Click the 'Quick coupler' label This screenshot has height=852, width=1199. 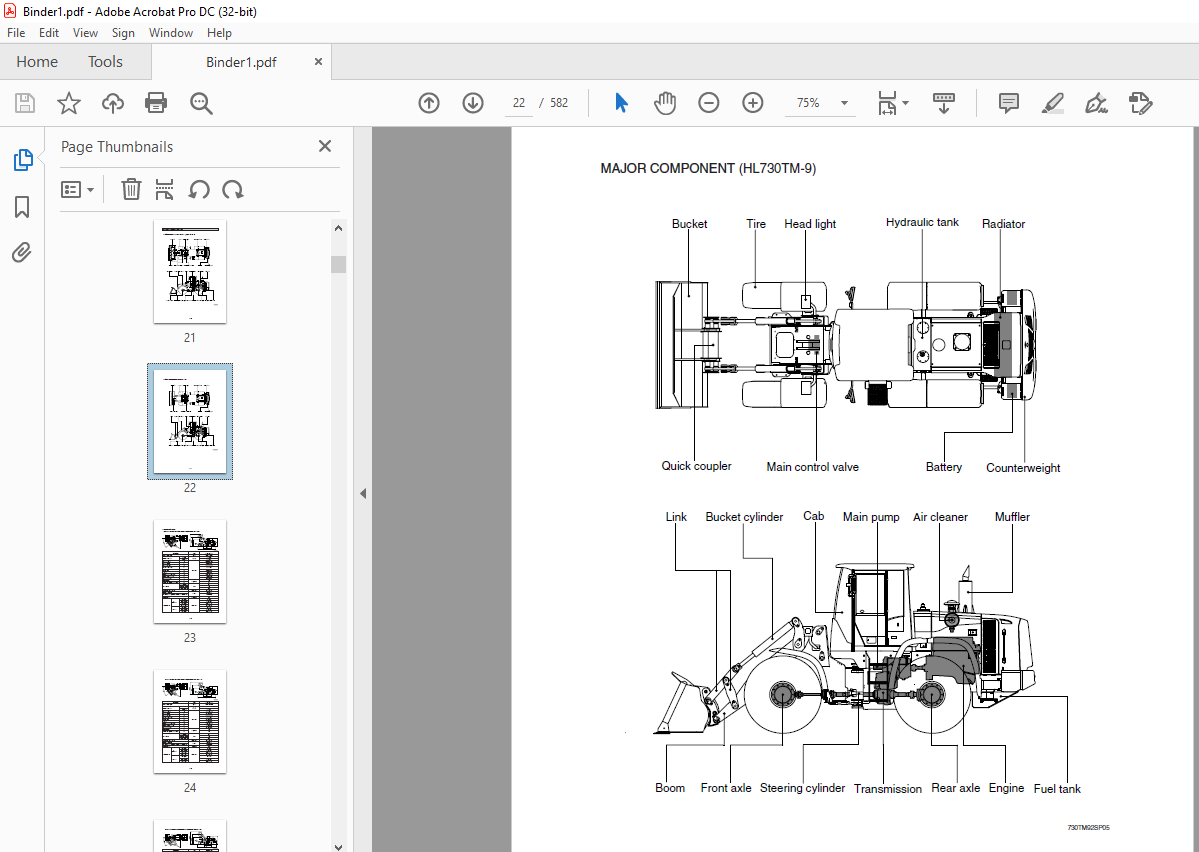click(x=696, y=466)
